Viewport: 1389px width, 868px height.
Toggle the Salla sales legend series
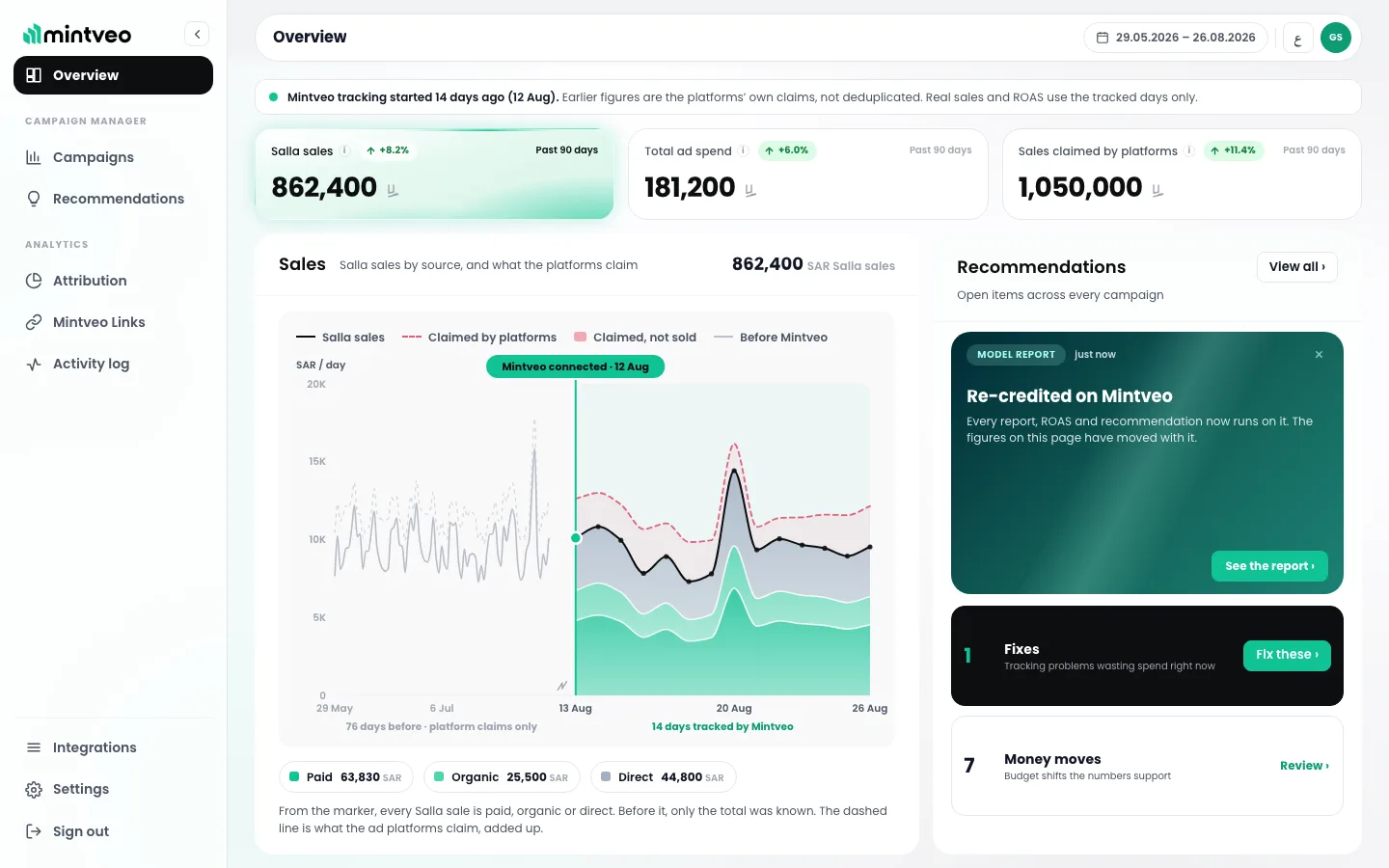click(340, 338)
